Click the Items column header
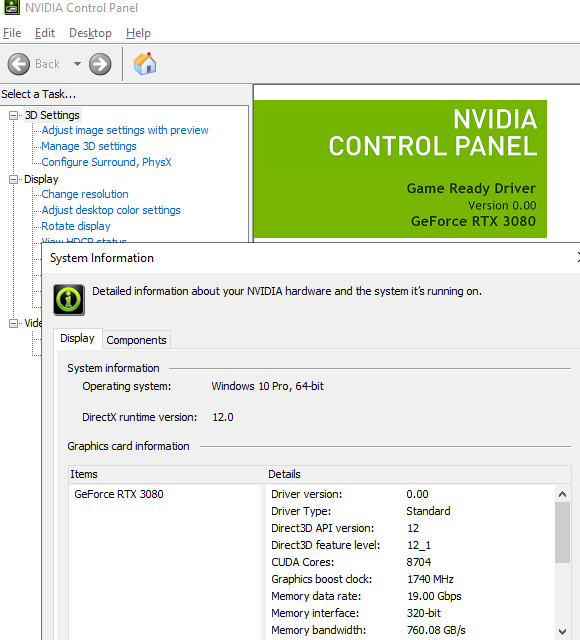580x640 pixels. point(167,474)
